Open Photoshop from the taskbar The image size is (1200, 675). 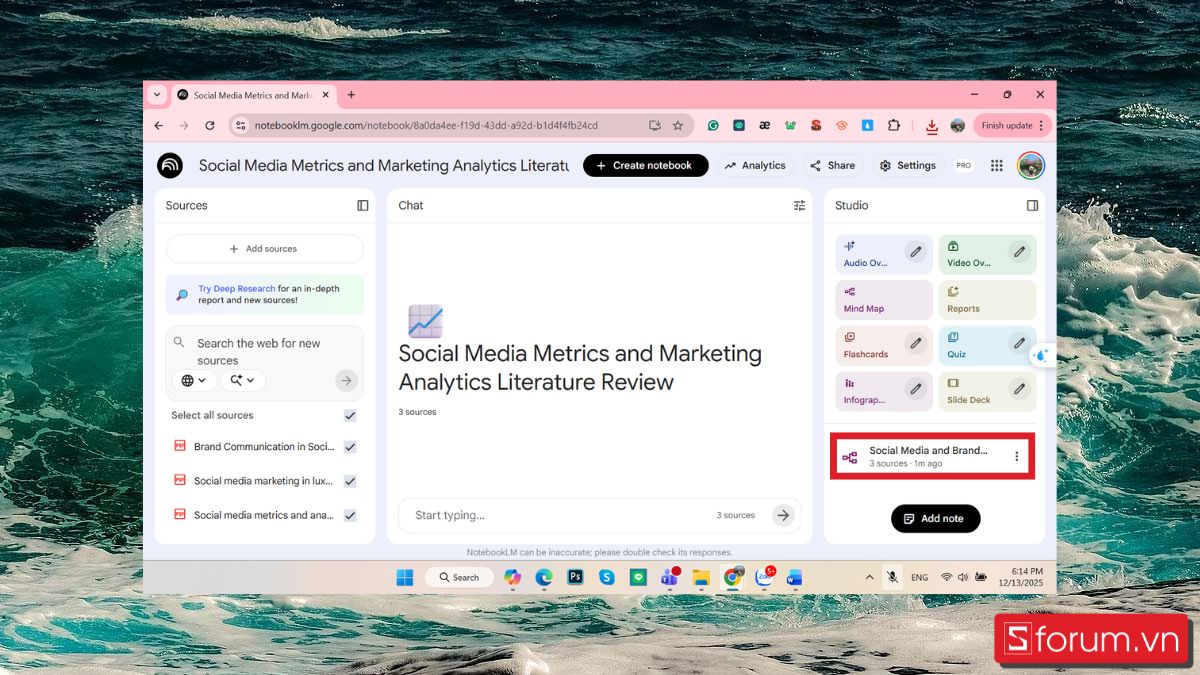pyautogui.click(x=575, y=577)
